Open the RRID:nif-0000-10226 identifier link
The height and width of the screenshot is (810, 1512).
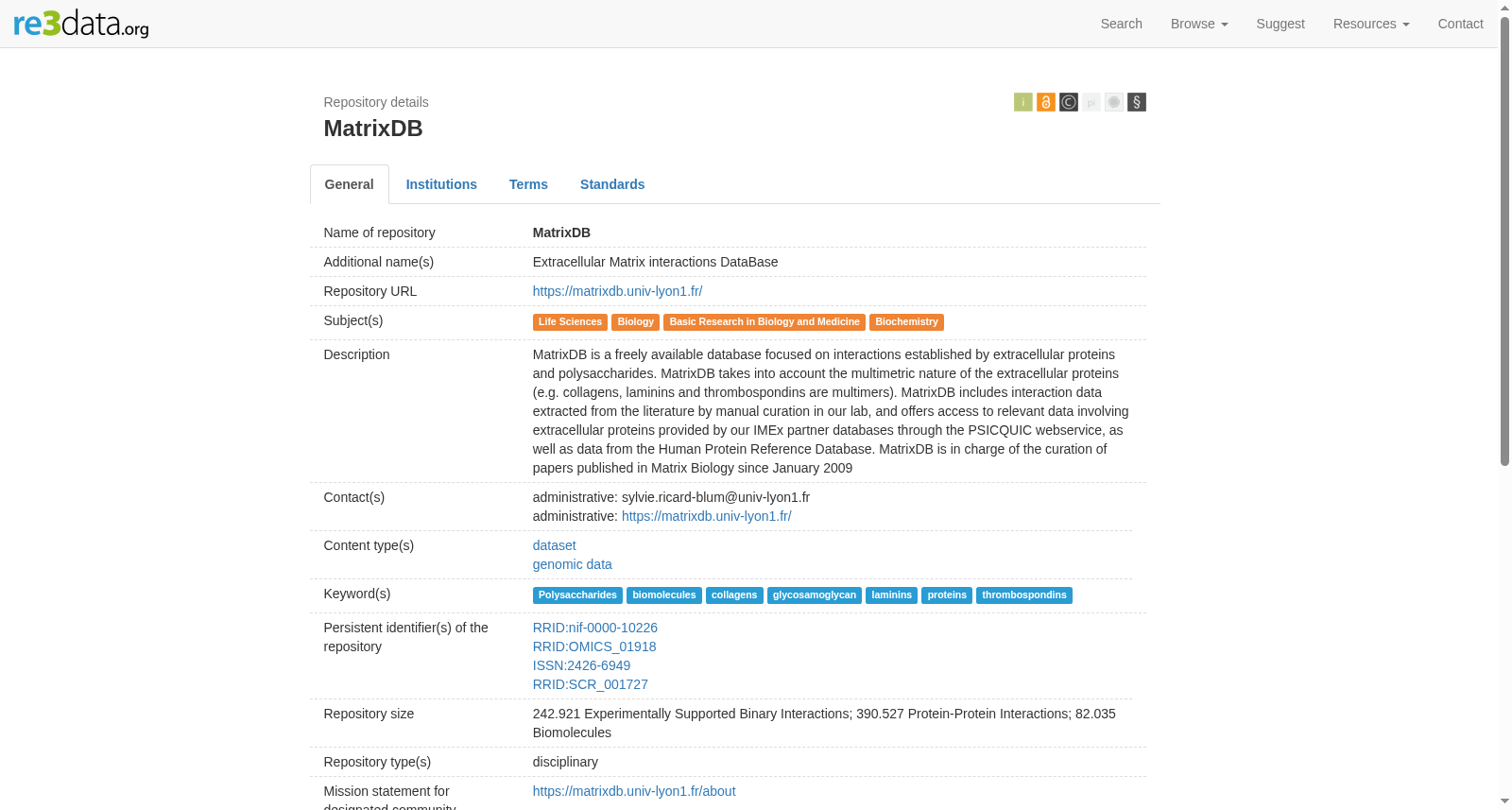pyautogui.click(x=595, y=628)
